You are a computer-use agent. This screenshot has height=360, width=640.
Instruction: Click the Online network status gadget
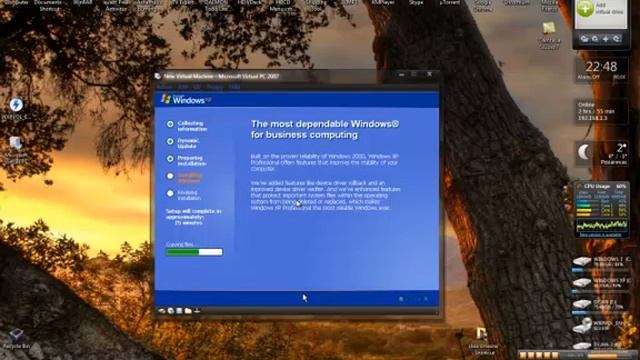point(601,111)
